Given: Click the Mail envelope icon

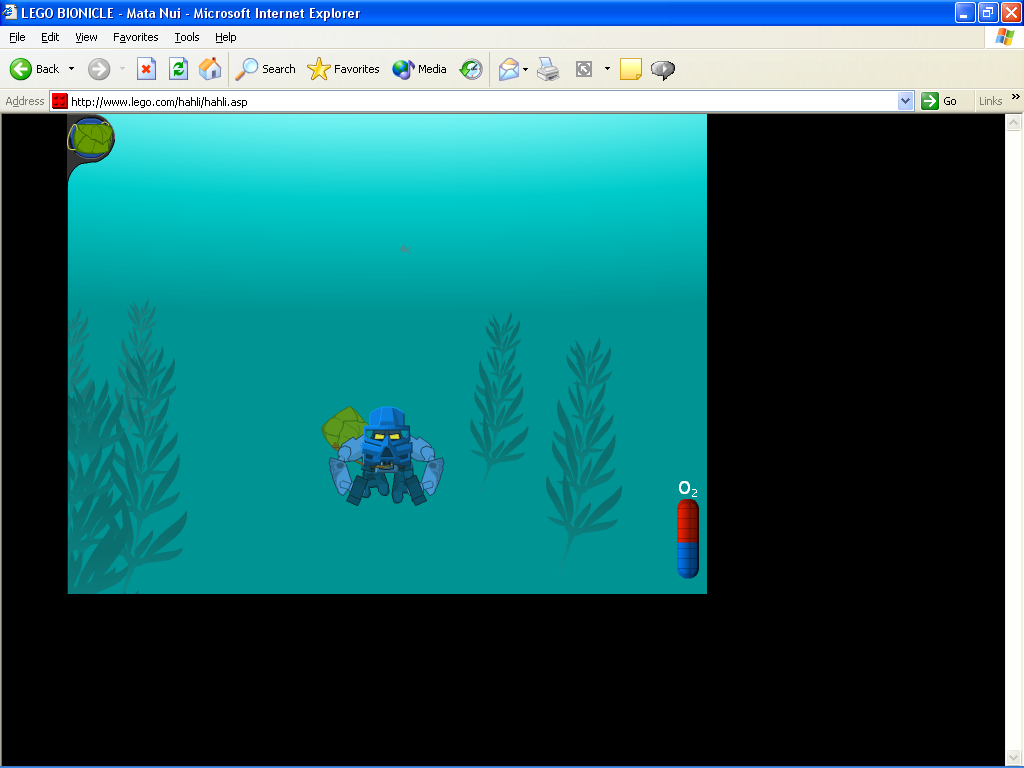Looking at the screenshot, I should click(509, 69).
